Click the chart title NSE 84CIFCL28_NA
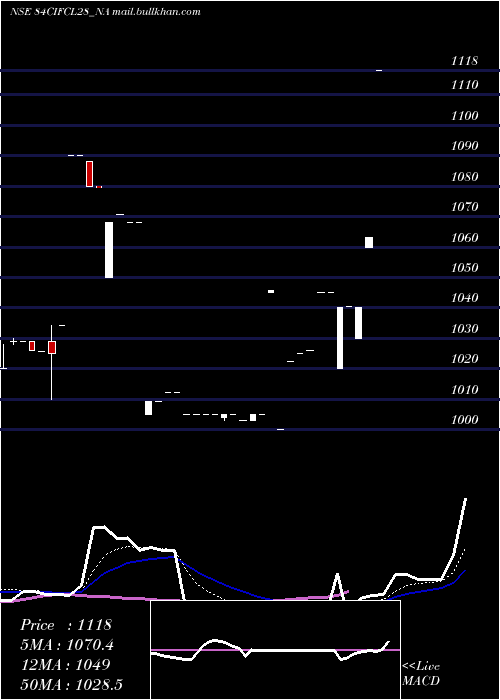This screenshot has height=700, width=500. tap(60, 12)
